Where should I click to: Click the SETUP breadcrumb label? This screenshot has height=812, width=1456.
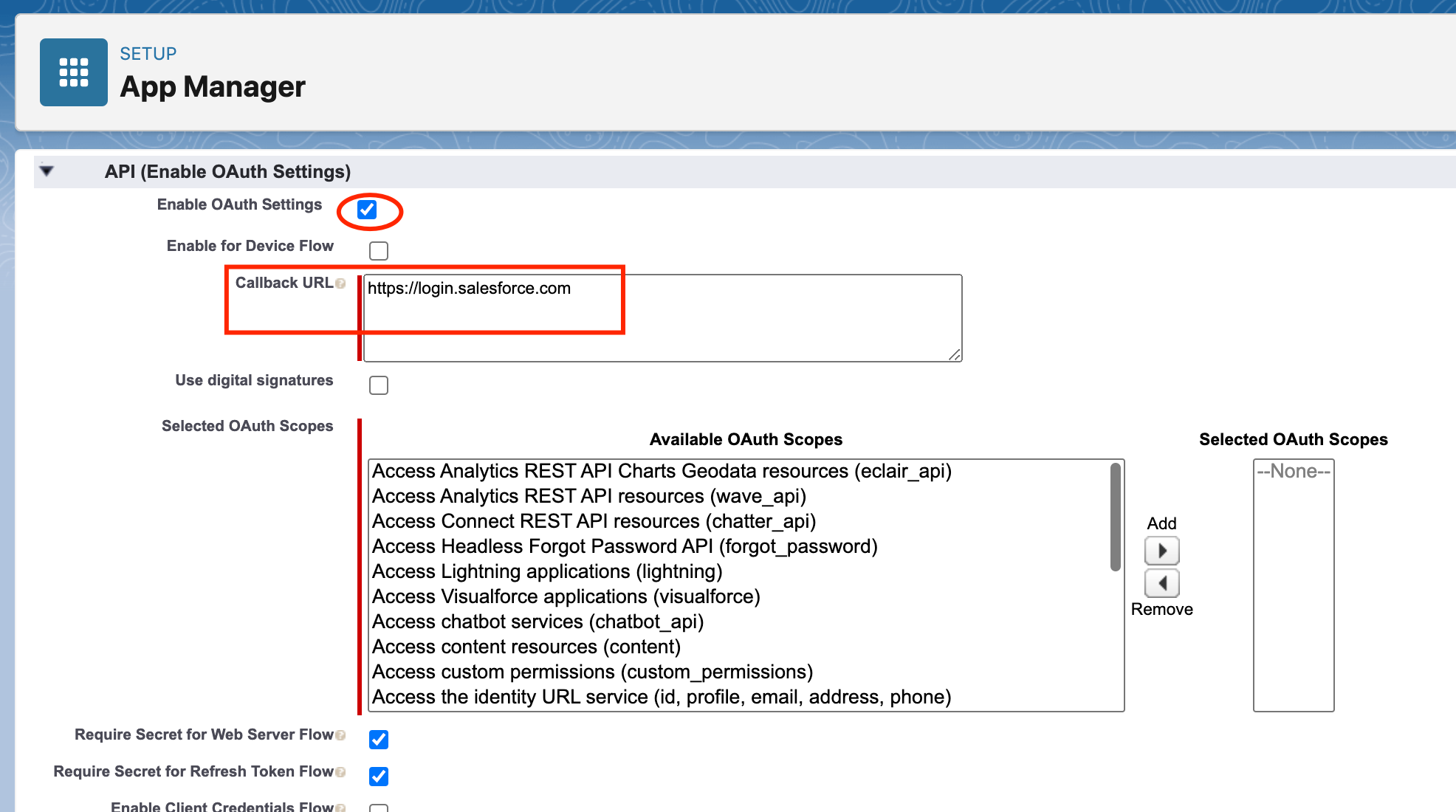(x=148, y=54)
